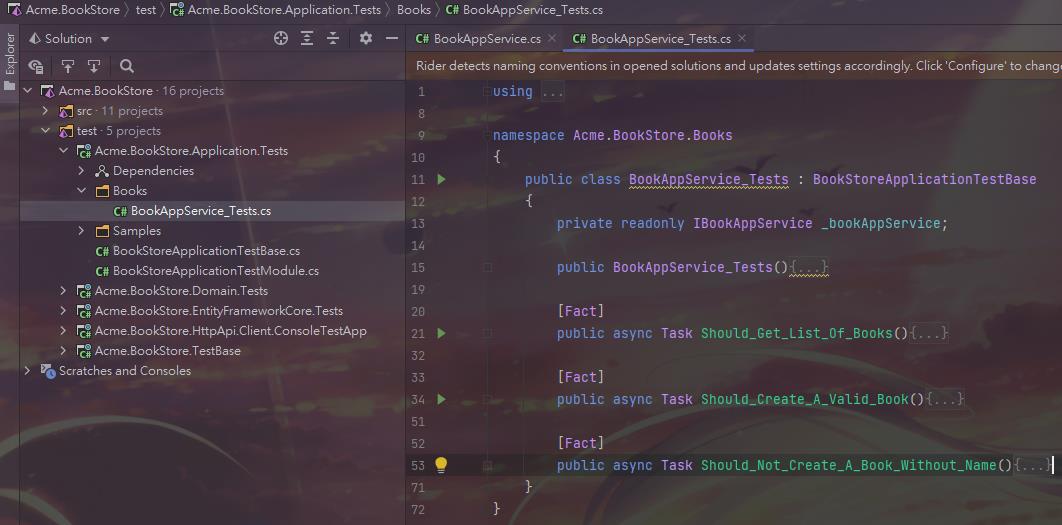Click the search magnifier in Solution toolbar
The width and height of the screenshot is (1062, 525).
(x=127, y=66)
